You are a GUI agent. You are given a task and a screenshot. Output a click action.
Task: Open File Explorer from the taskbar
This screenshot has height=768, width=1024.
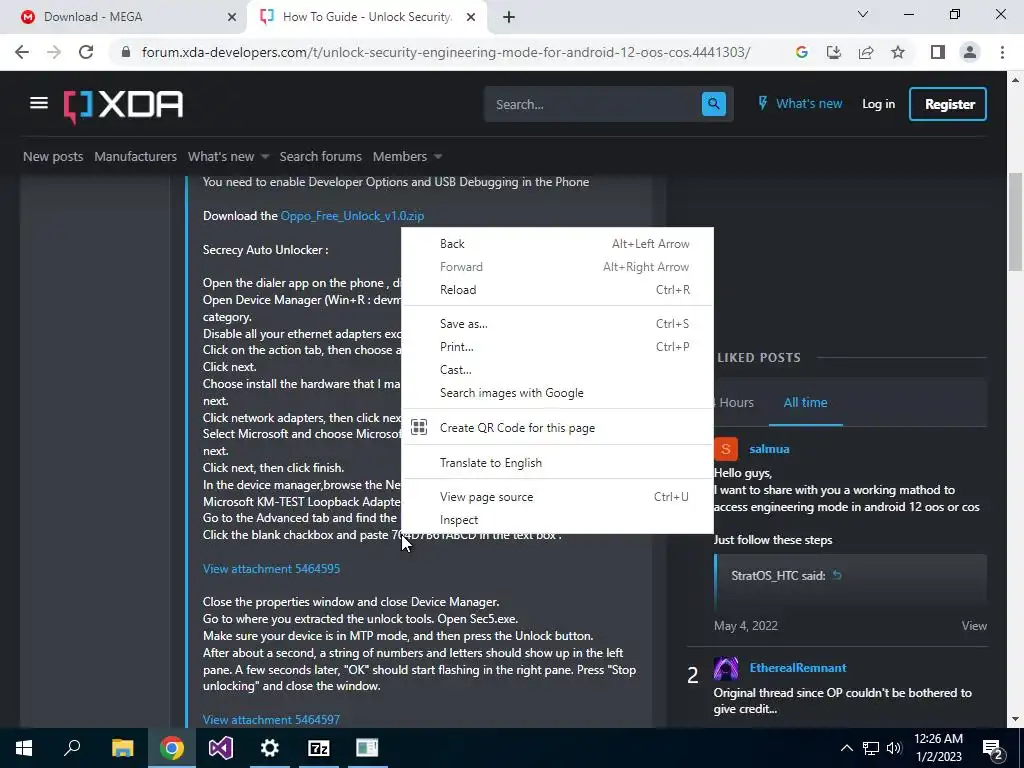122,748
